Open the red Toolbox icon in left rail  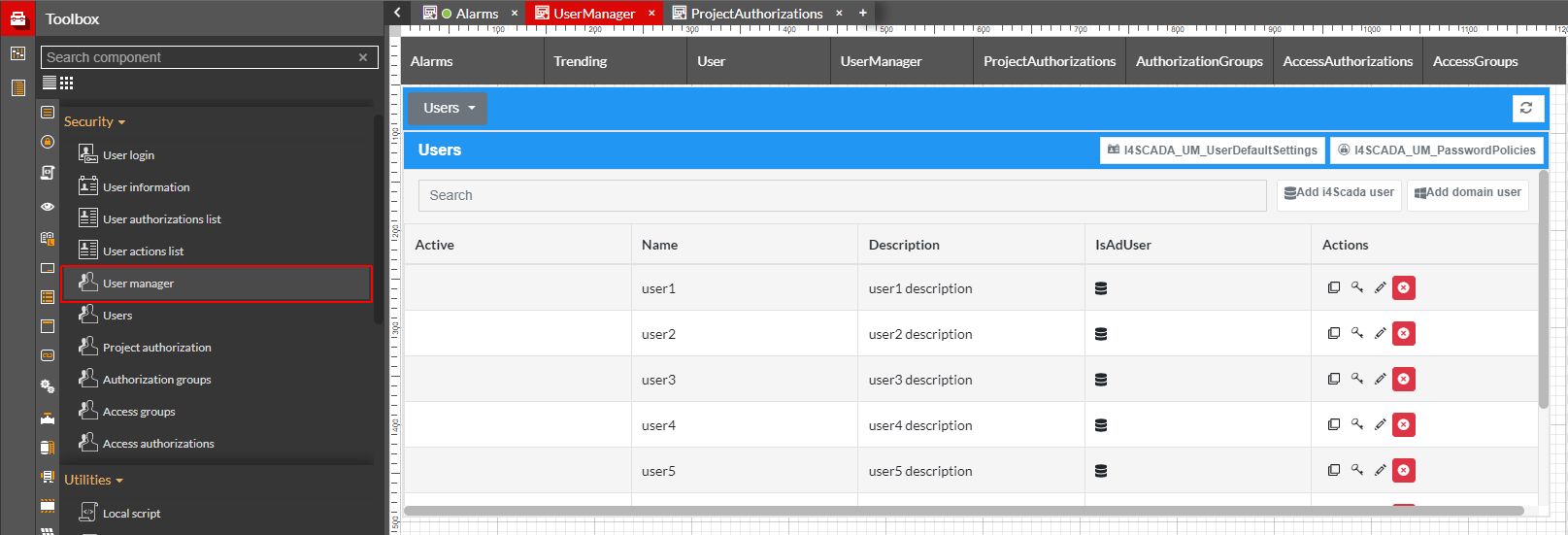click(x=17, y=18)
